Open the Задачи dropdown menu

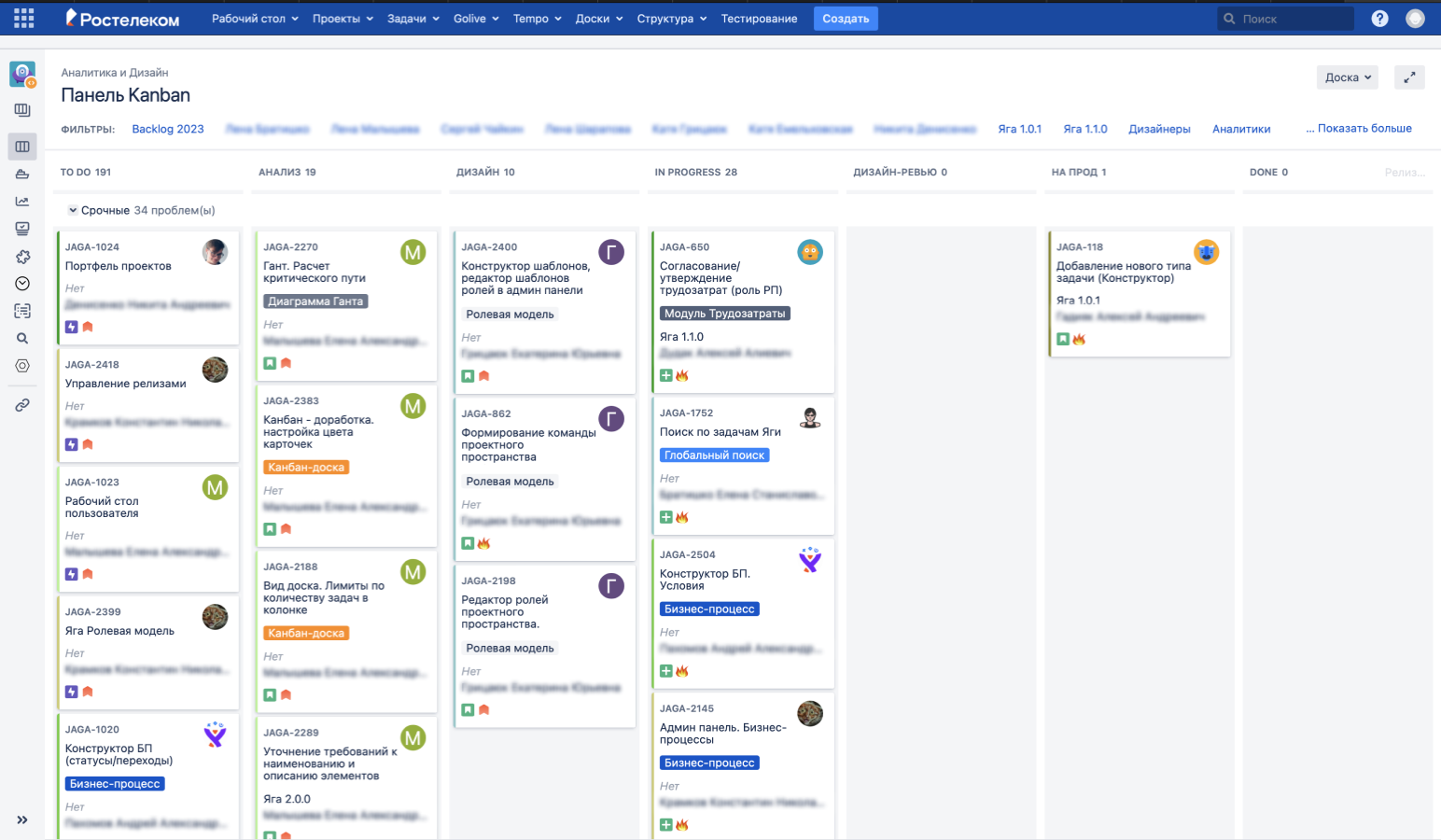[x=413, y=19]
